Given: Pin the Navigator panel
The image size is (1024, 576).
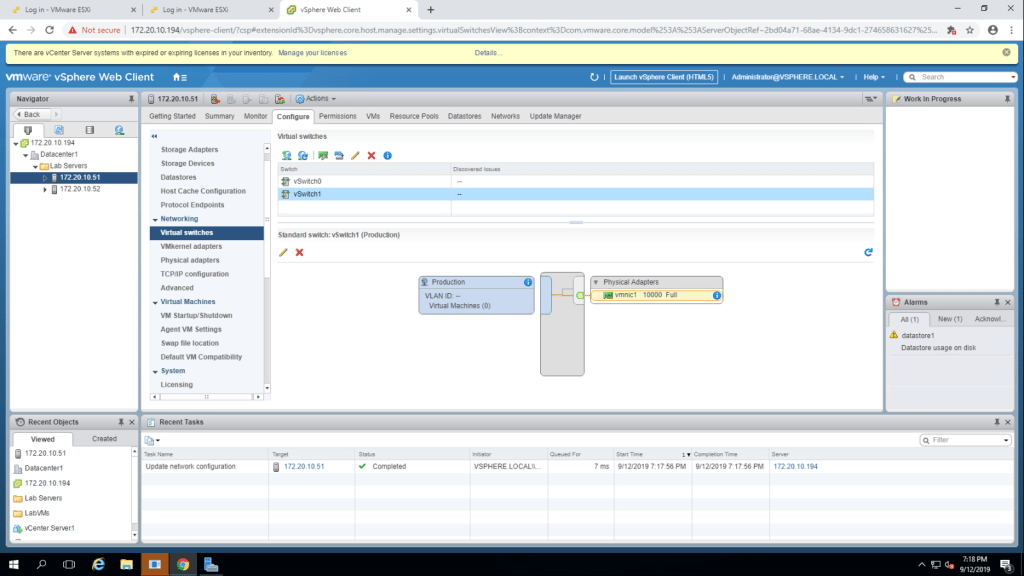Looking at the screenshot, I should pyautogui.click(x=131, y=99).
